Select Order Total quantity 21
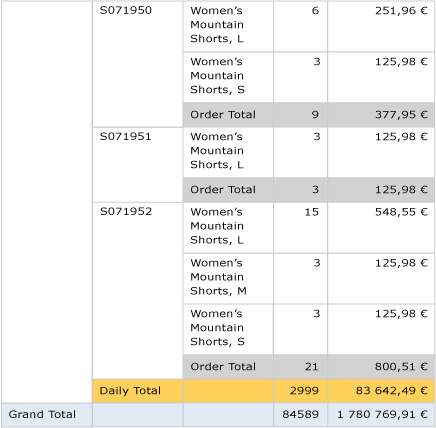The width and height of the screenshot is (436, 428). tap(300, 367)
